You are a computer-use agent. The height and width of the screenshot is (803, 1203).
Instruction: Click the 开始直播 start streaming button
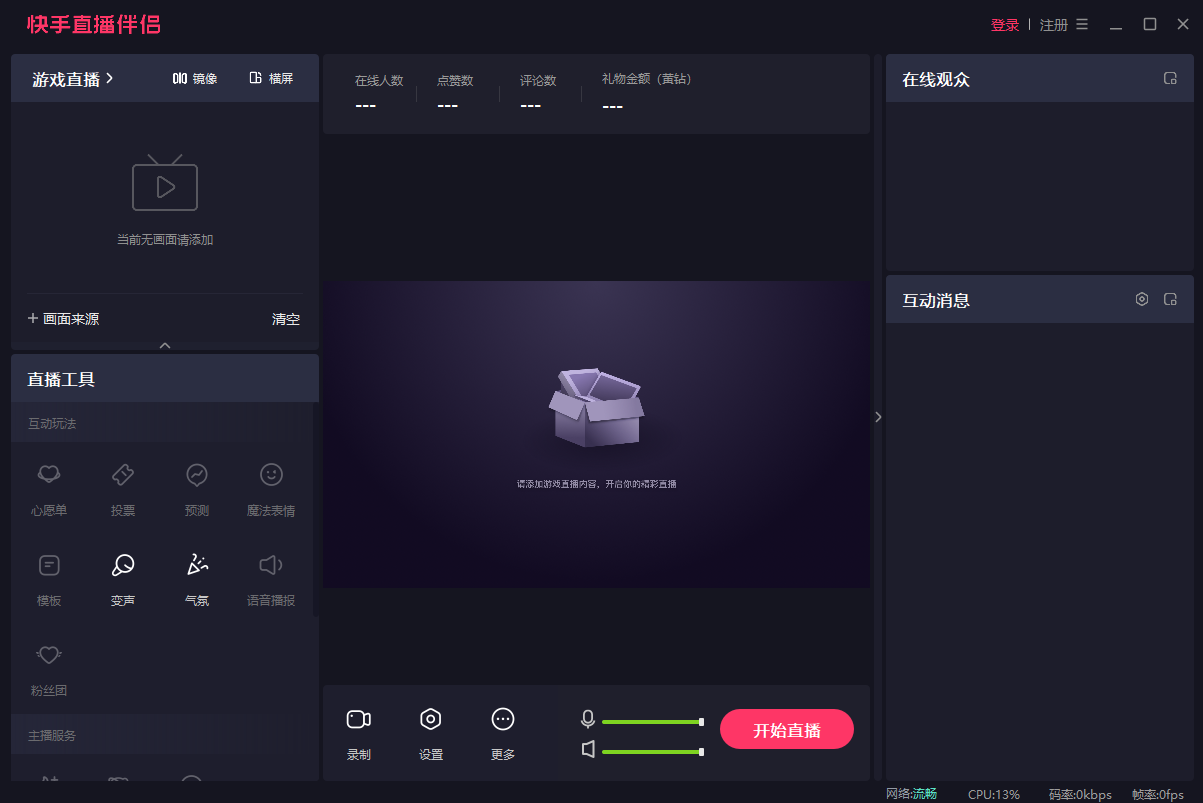(x=786, y=729)
